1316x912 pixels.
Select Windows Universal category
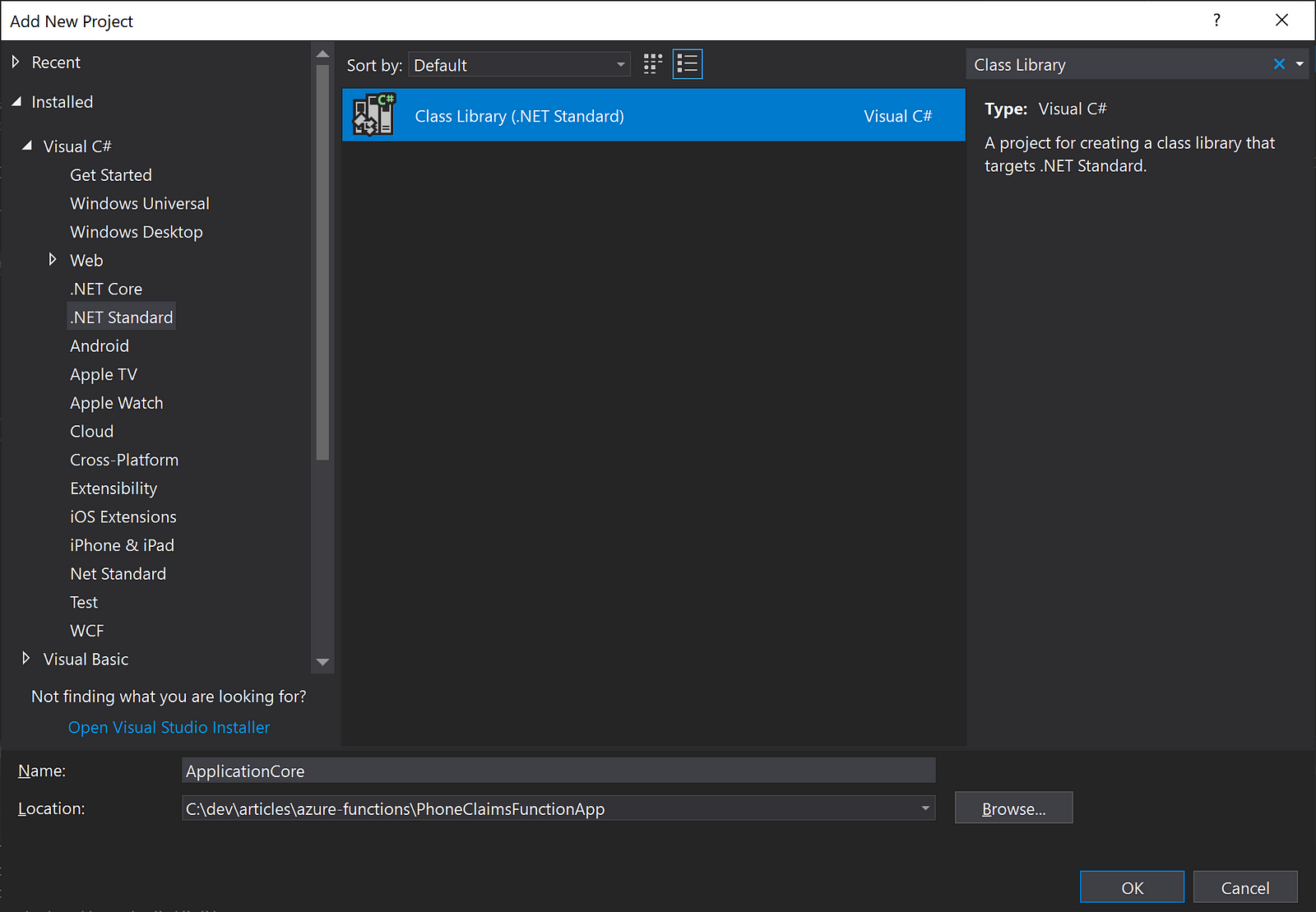pyautogui.click(x=140, y=203)
